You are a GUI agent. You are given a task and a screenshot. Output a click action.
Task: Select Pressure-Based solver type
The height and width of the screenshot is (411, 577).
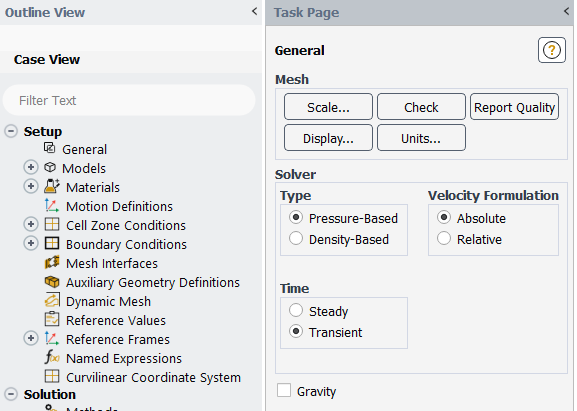(296, 217)
